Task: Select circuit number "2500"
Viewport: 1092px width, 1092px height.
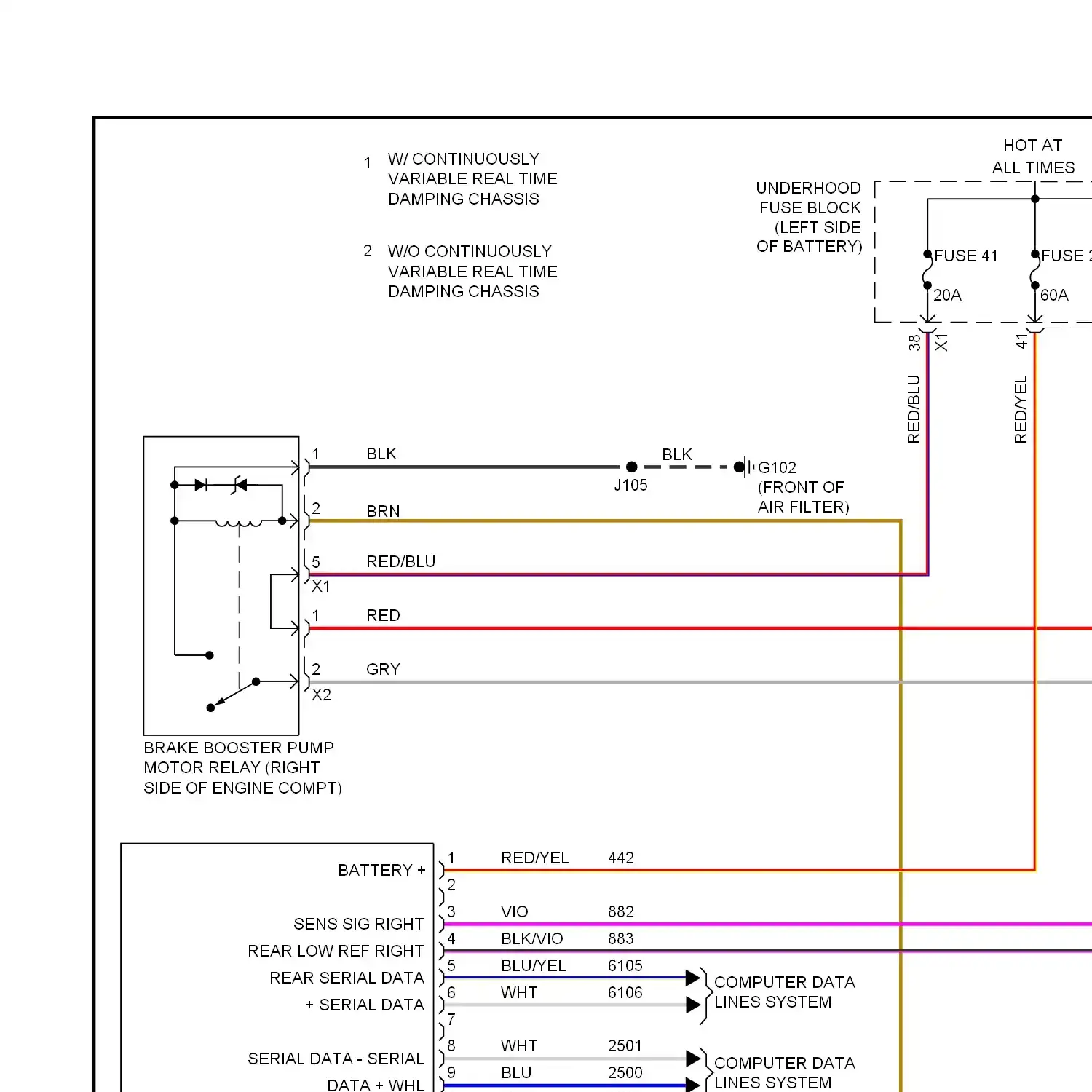Action: coord(625,1072)
